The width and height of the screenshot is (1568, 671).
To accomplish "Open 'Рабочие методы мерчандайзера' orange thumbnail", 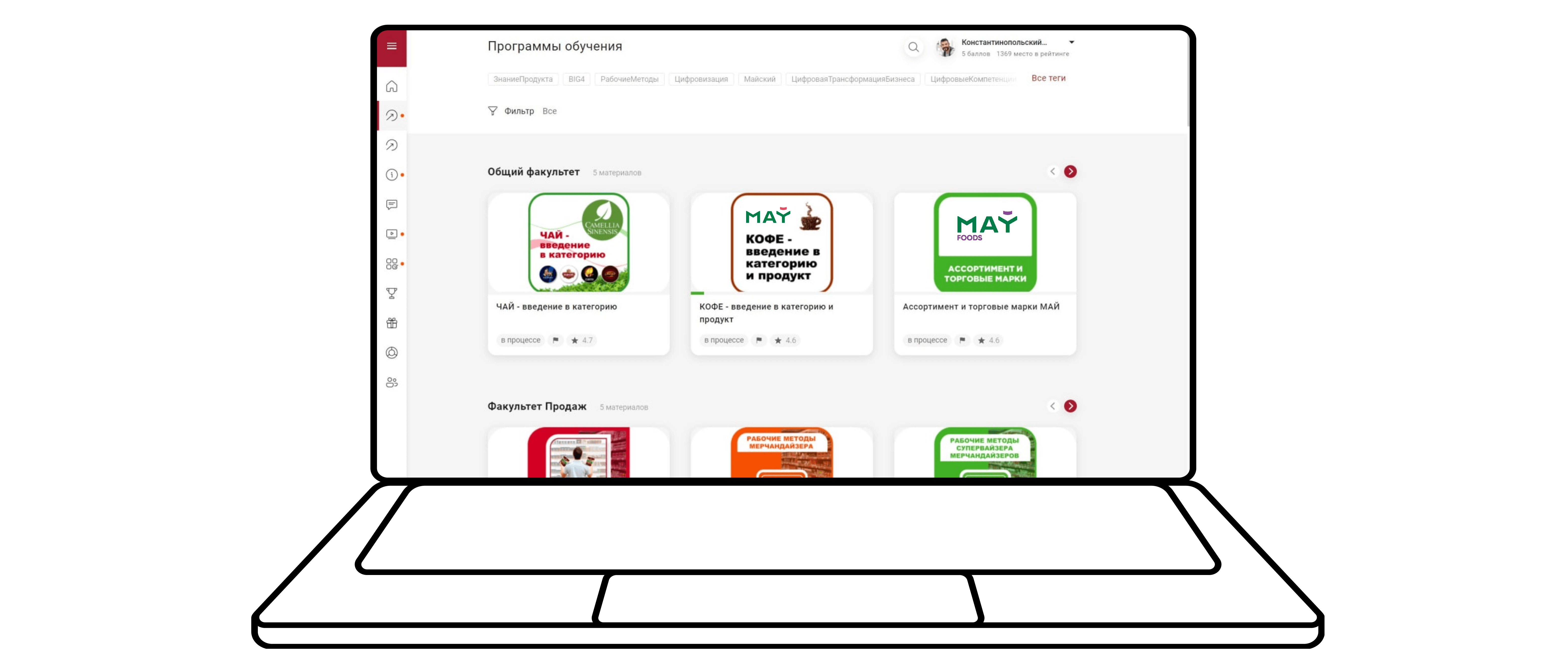I will [x=781, y=452].
